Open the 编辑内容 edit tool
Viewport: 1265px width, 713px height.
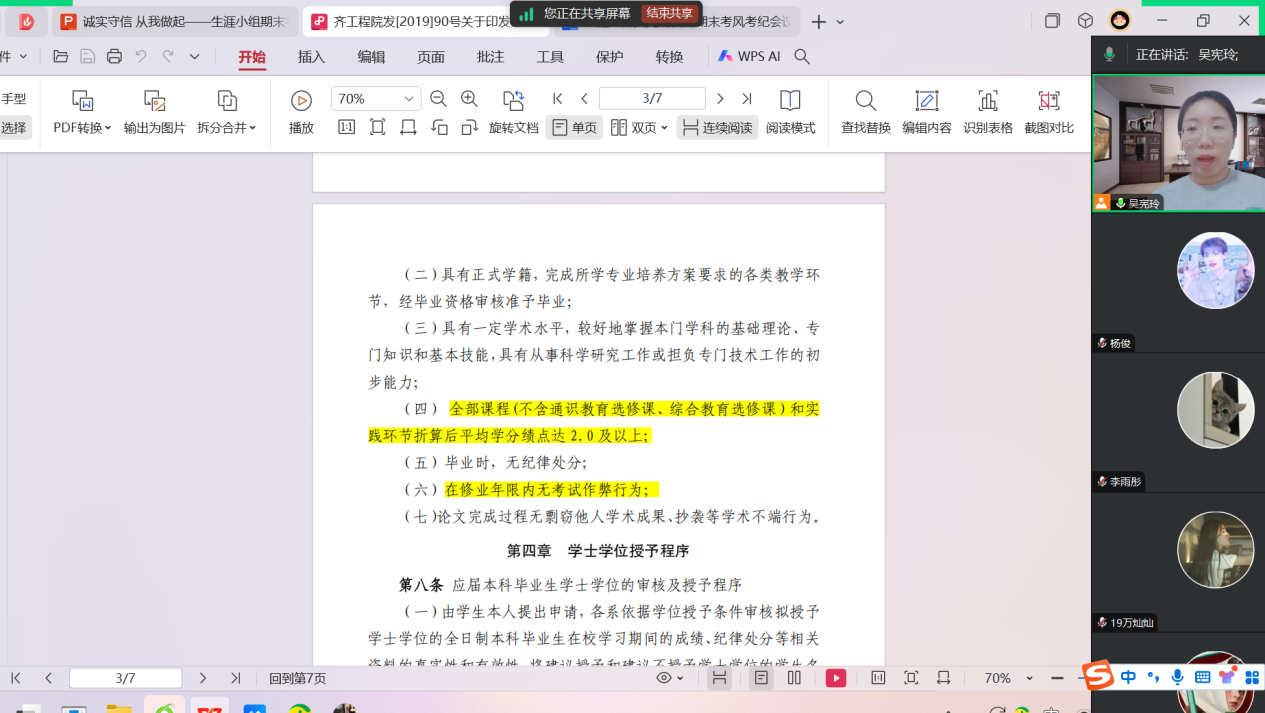pos(926,102)
